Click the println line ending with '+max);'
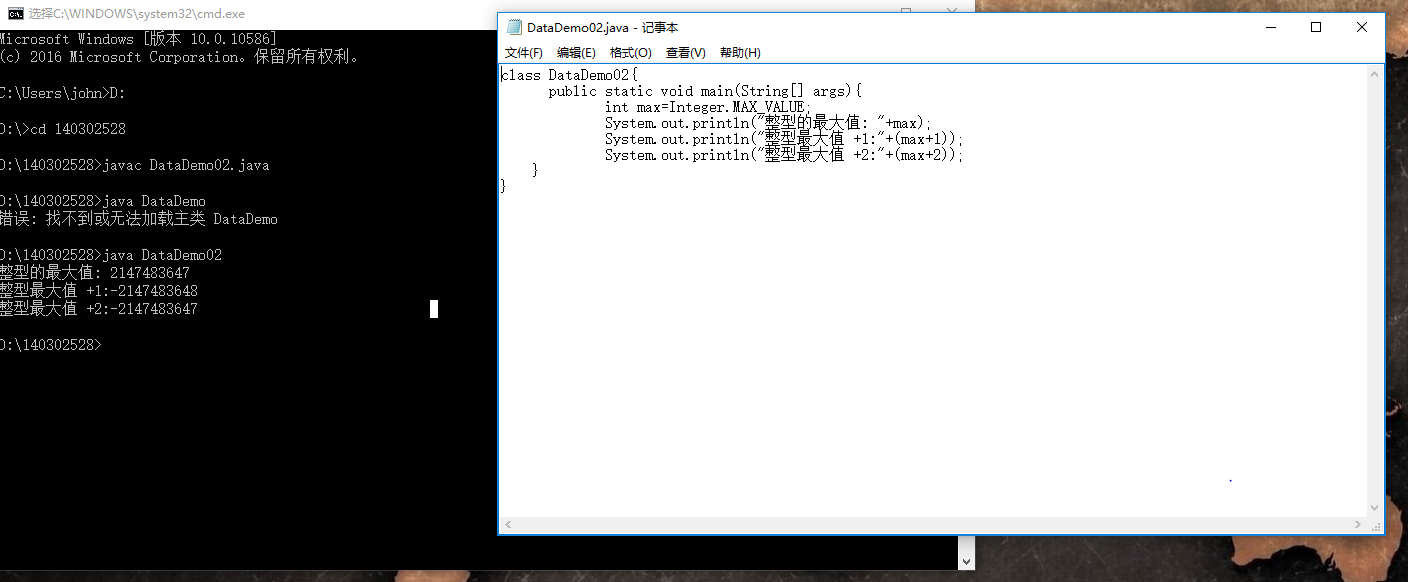This screenshot has height=582, width=1408. point(767,123)
